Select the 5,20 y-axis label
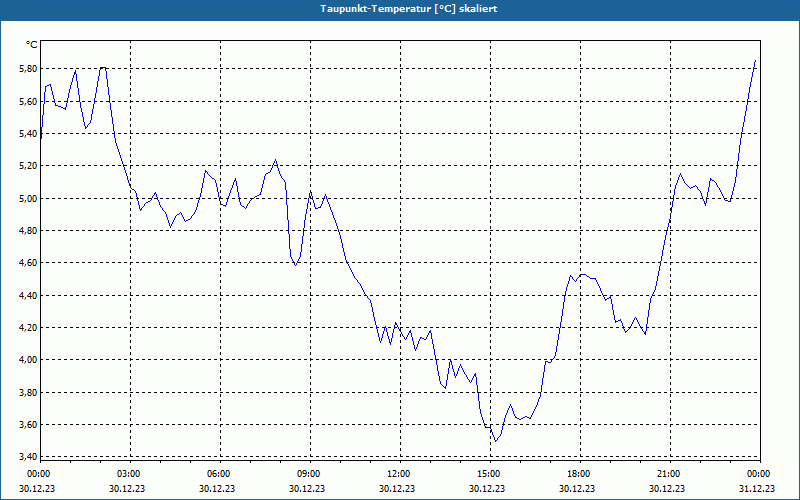 (x=28, y=166)
